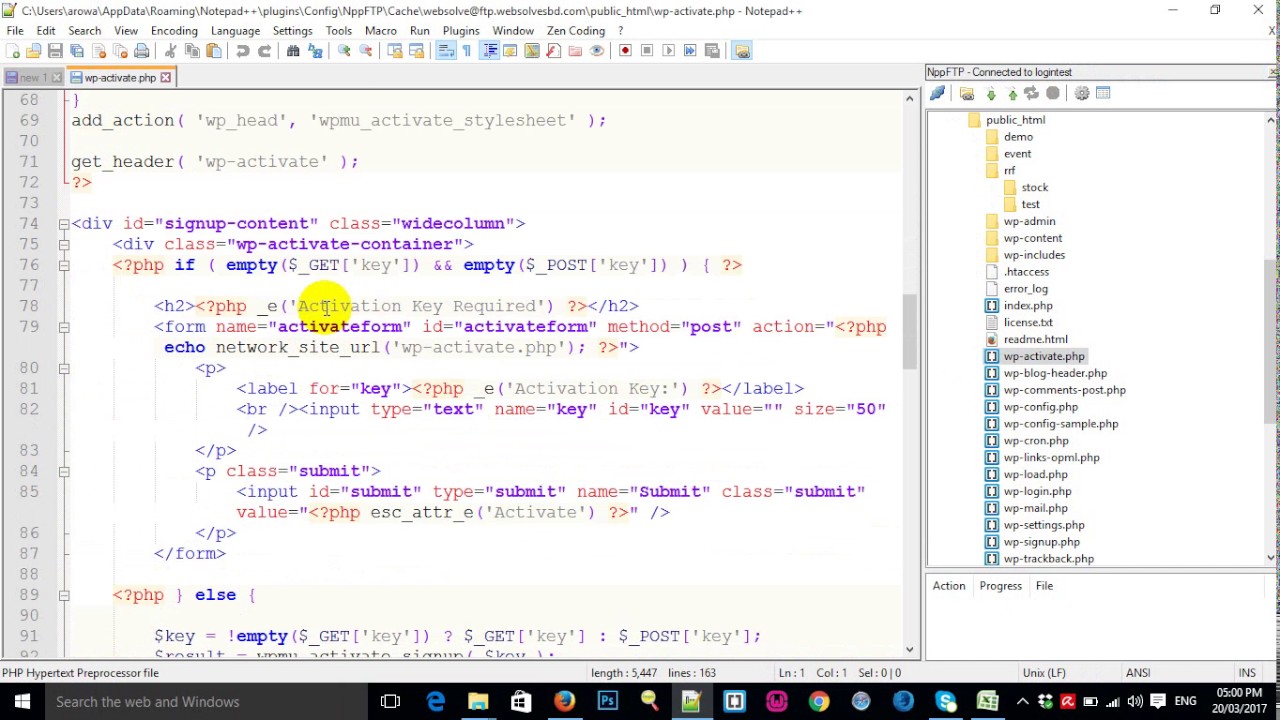Screen dimensions: 1280x720
Task: Click the ANSI encoding status field
Action: coord(1137,673)
